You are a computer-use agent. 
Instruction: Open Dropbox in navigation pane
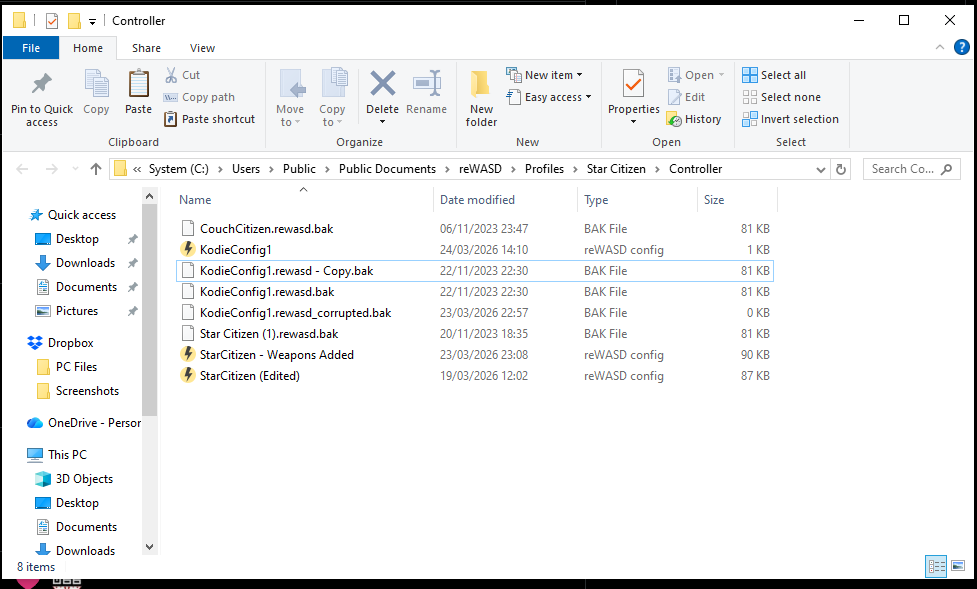click(x=61, y=343)
